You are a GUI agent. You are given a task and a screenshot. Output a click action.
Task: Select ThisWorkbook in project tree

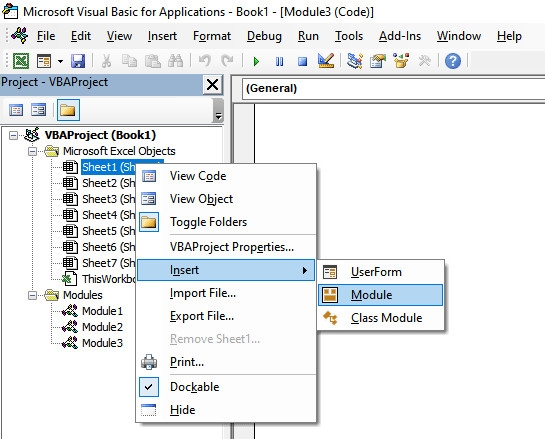(108, 279)
